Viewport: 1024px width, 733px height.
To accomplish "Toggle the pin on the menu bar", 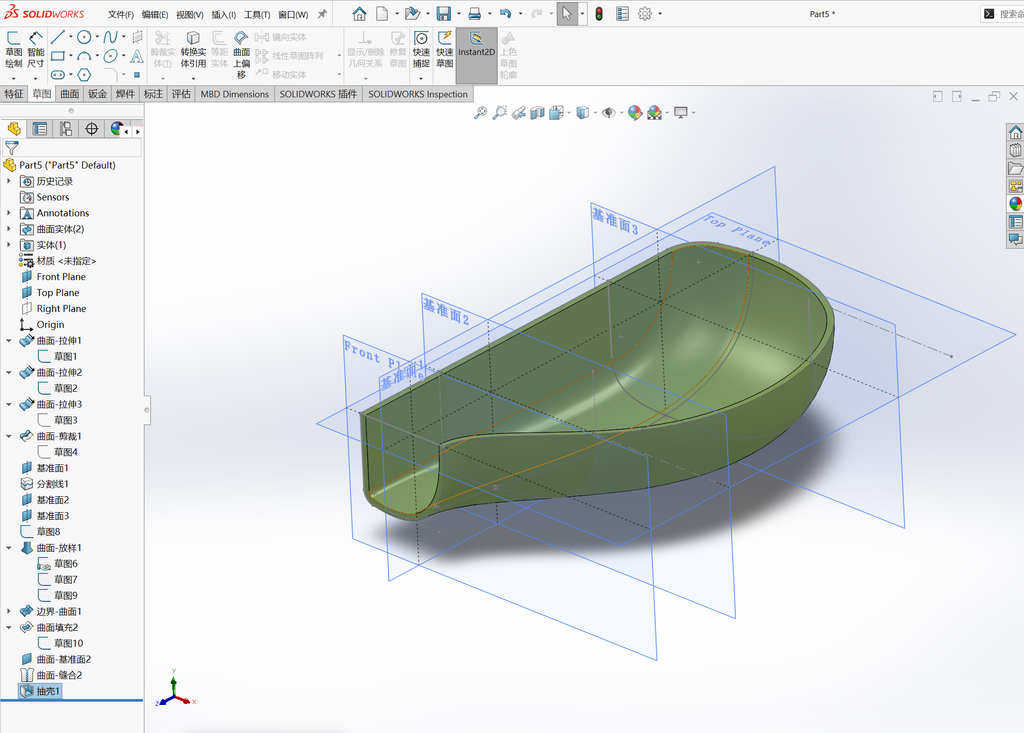I will pyautogui.click(x=322, y=14).
